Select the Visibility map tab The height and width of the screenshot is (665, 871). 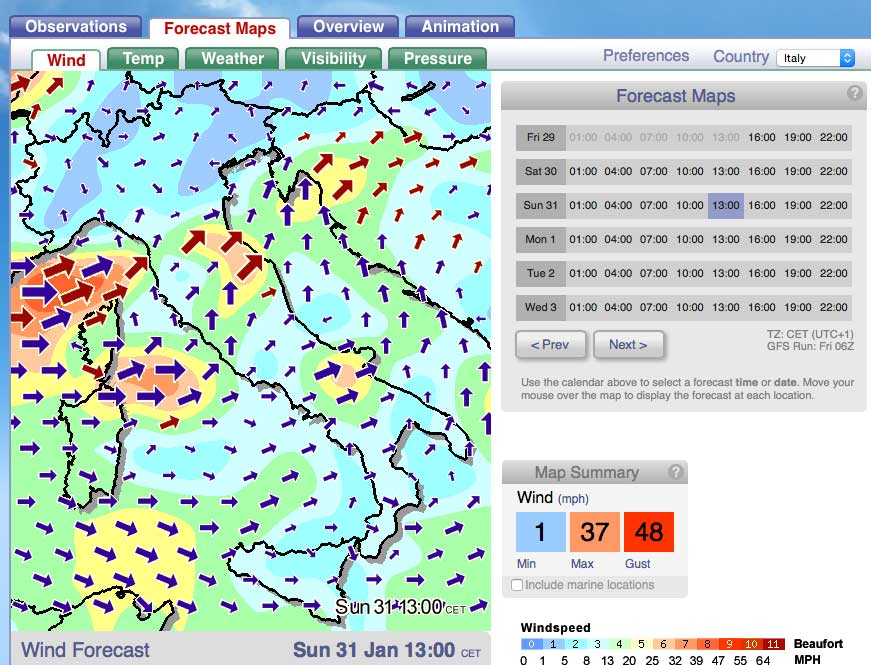[333, 59]
